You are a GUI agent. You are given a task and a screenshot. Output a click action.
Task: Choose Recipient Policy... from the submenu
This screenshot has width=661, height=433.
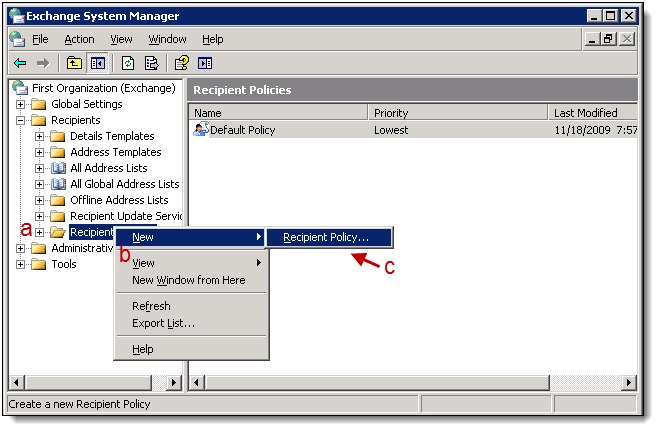point(330,237)
